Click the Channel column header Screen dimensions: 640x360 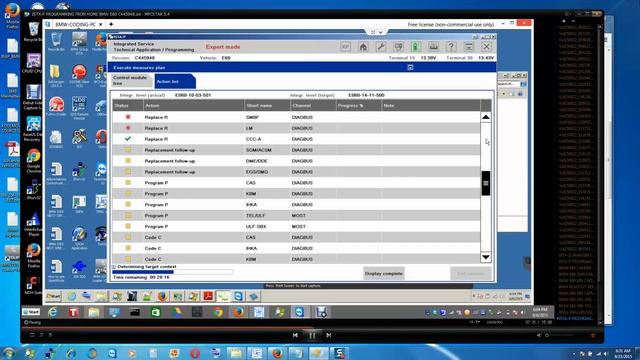313,106
